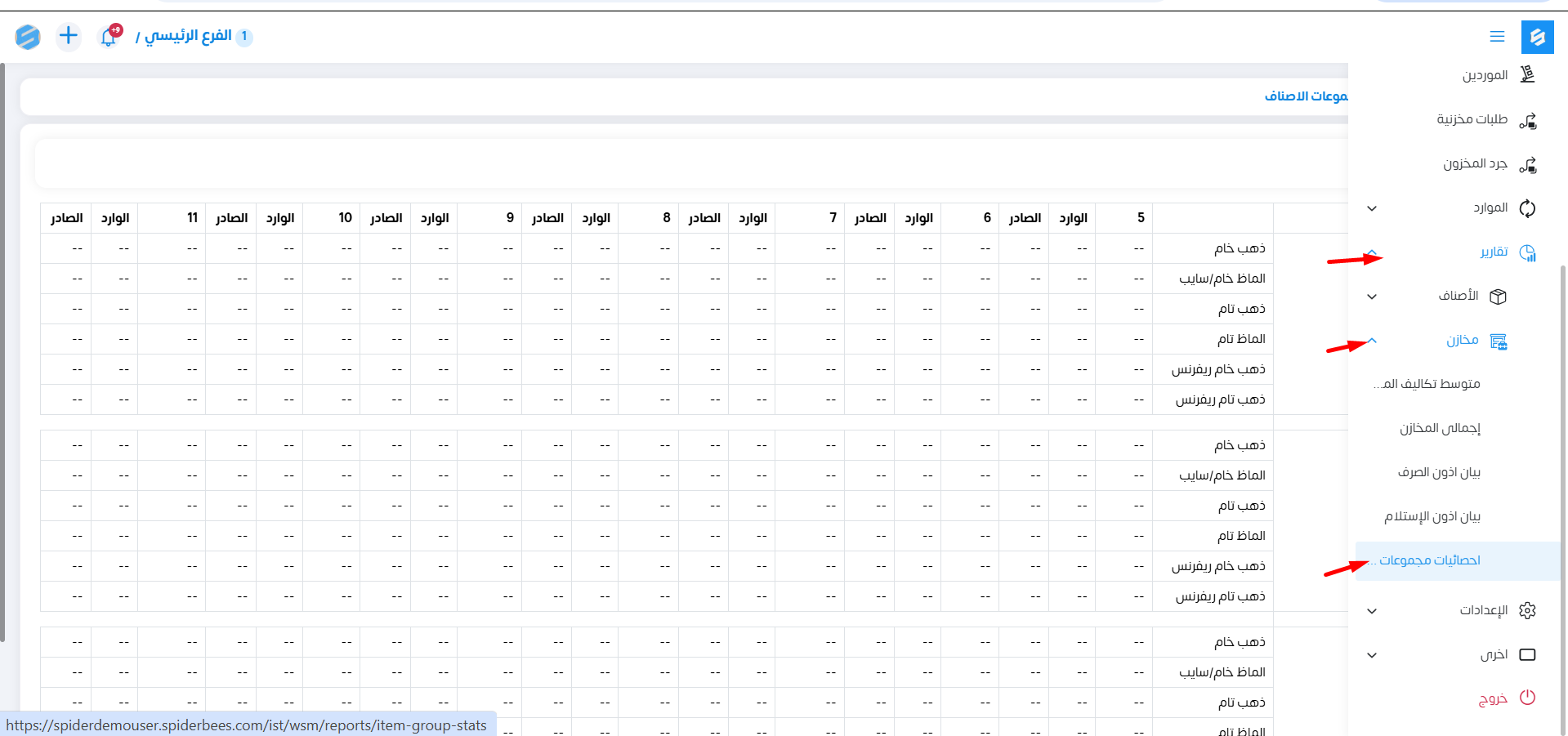Expand the other (اخرى) menu chevron
The image size is (1568, 736).
[x=1372, y=655]
